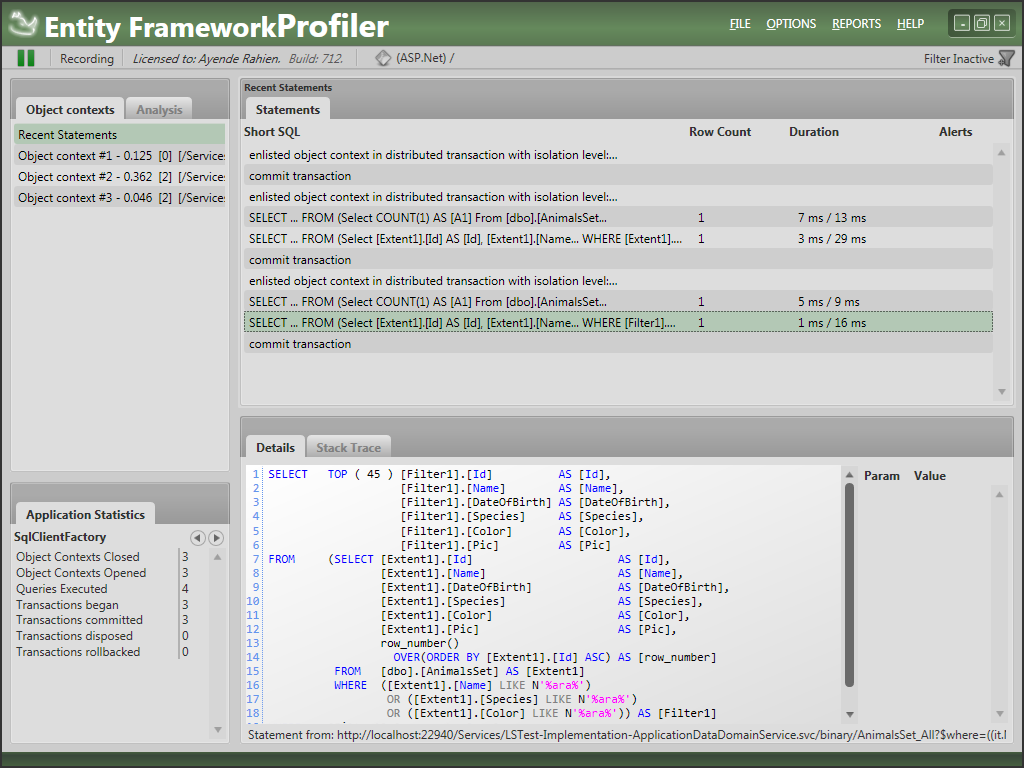Select Object context #3 - 0.046
This screenshot has height=768, width=1024.
tap(120, 197)
